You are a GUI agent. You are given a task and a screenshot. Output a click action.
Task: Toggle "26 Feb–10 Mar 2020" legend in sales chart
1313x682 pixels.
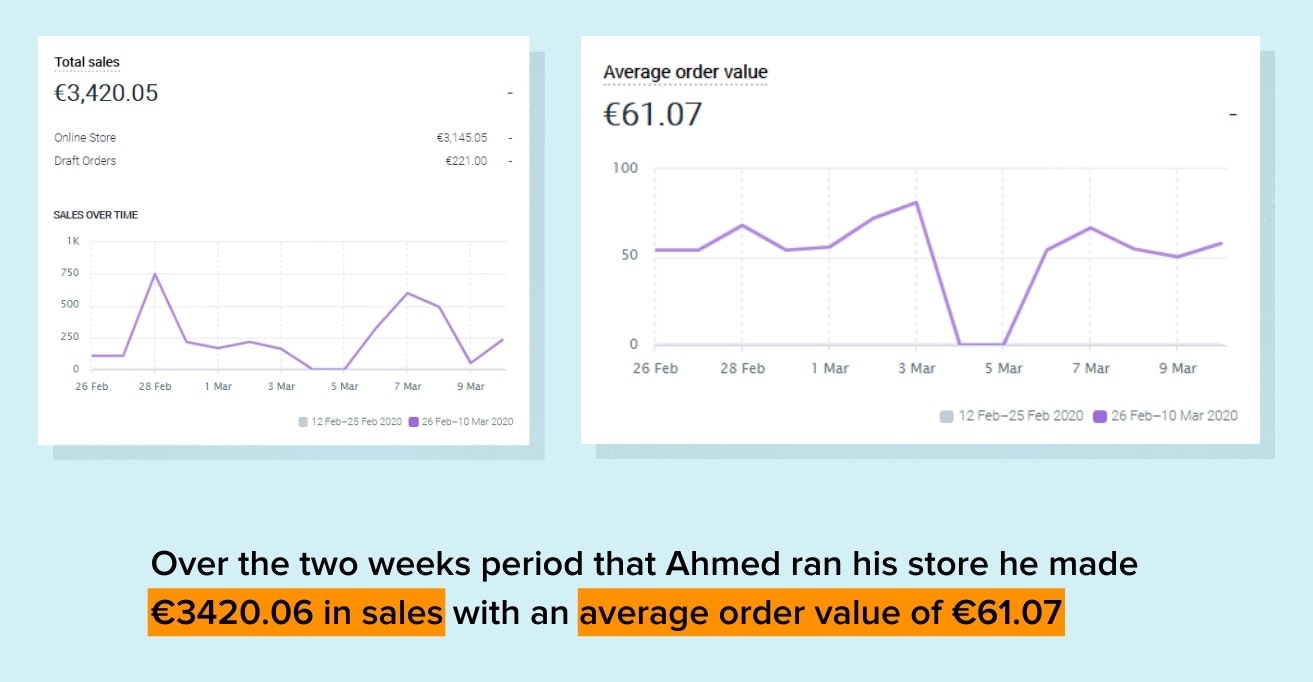pyautogui.click(x=467, y=422)
